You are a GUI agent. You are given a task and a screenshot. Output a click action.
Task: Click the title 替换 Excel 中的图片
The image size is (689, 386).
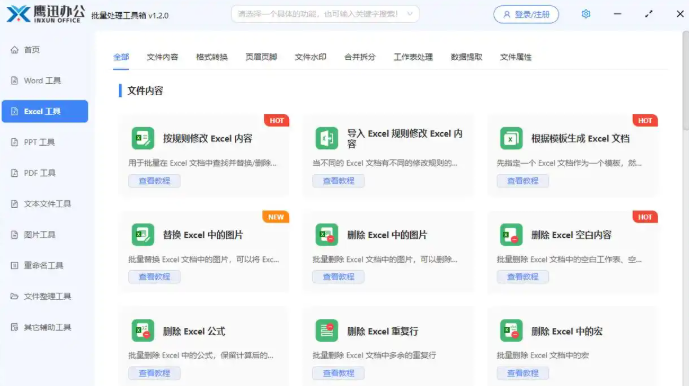203,235
